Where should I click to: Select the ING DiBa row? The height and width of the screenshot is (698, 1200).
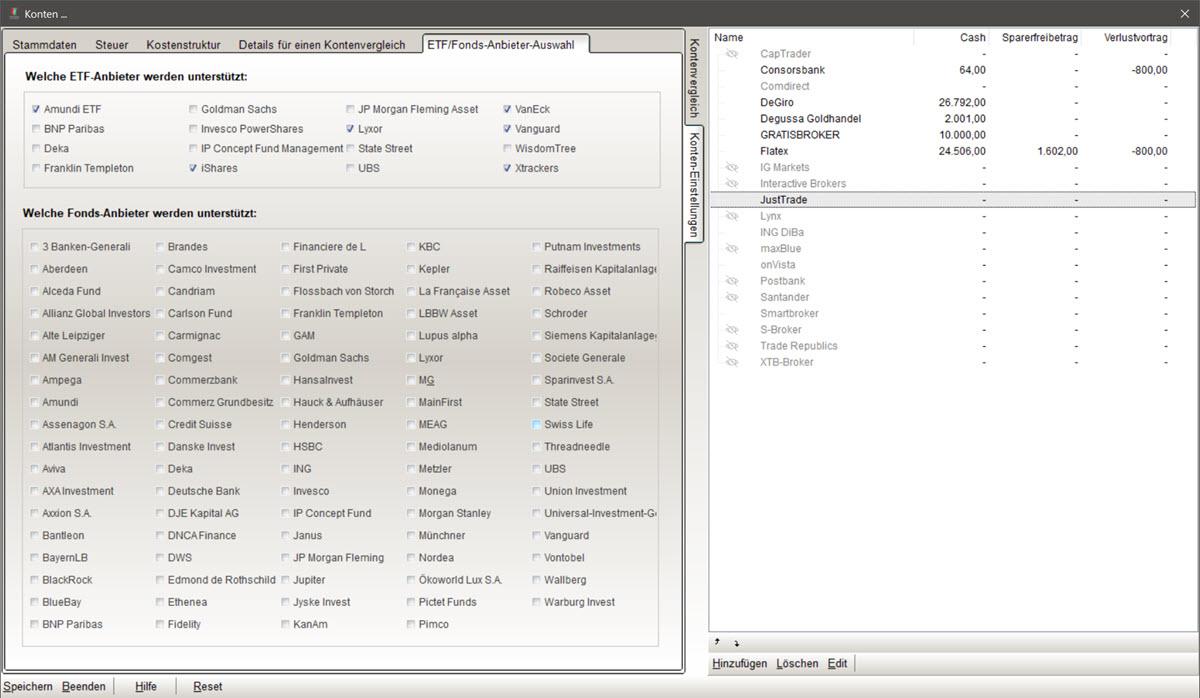click(x=953, y=233)
